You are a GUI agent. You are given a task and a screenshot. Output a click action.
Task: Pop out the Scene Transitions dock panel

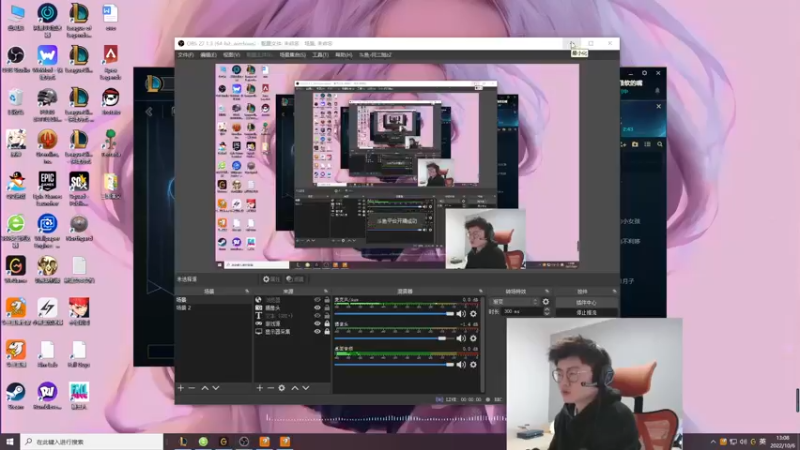point(547,291)
